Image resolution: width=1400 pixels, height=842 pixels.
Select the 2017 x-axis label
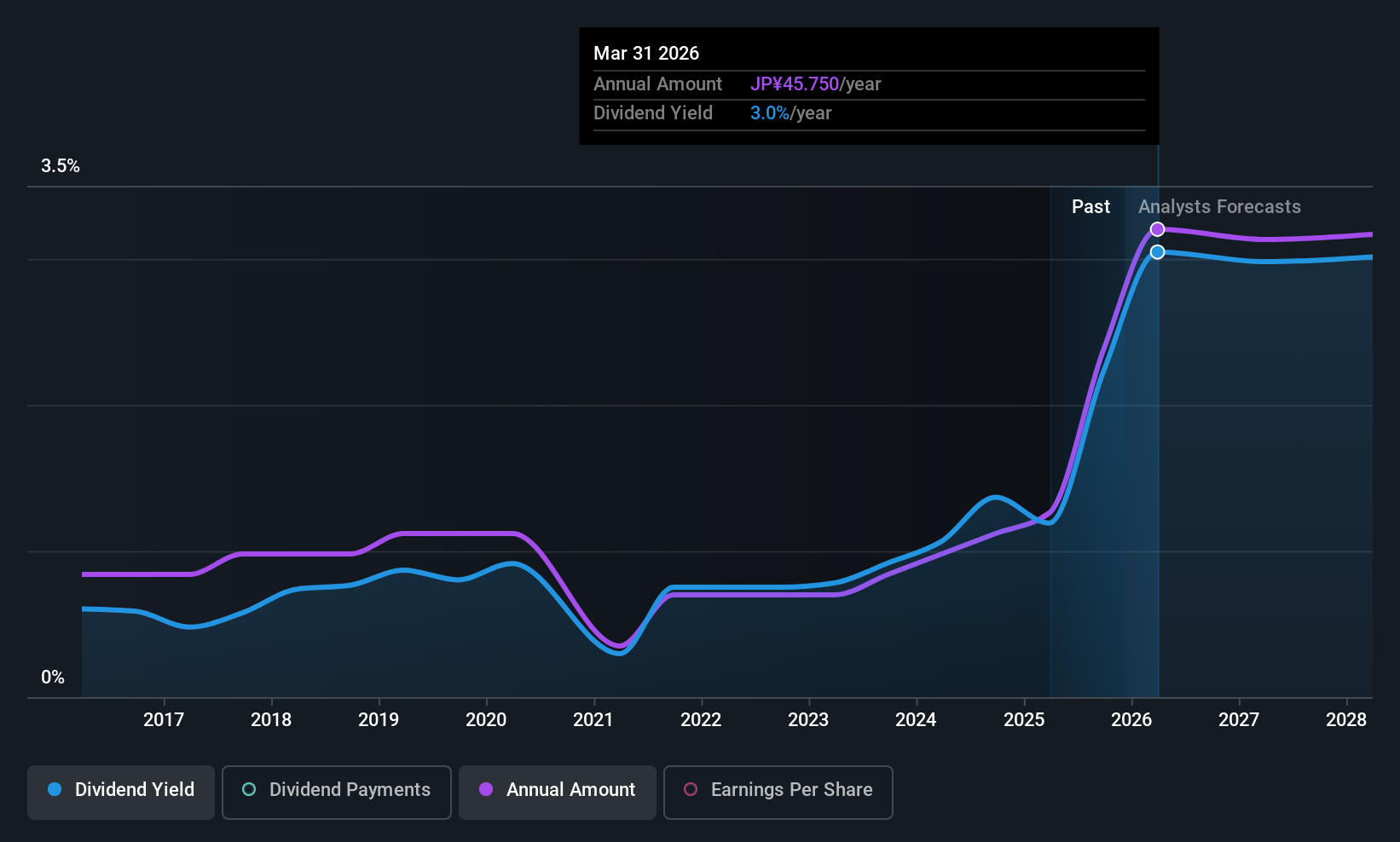tap(164, 720)
